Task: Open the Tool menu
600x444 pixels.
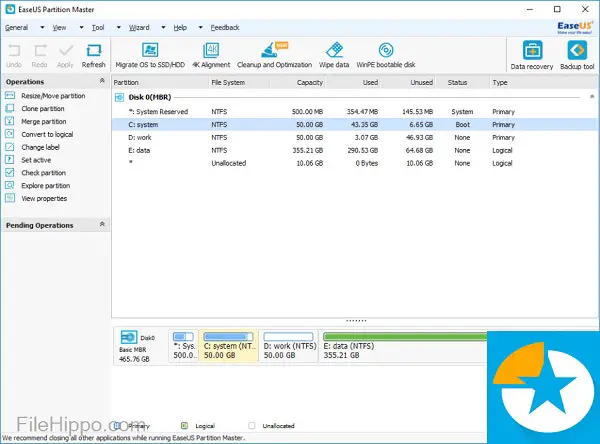Action: pos(98,28)
